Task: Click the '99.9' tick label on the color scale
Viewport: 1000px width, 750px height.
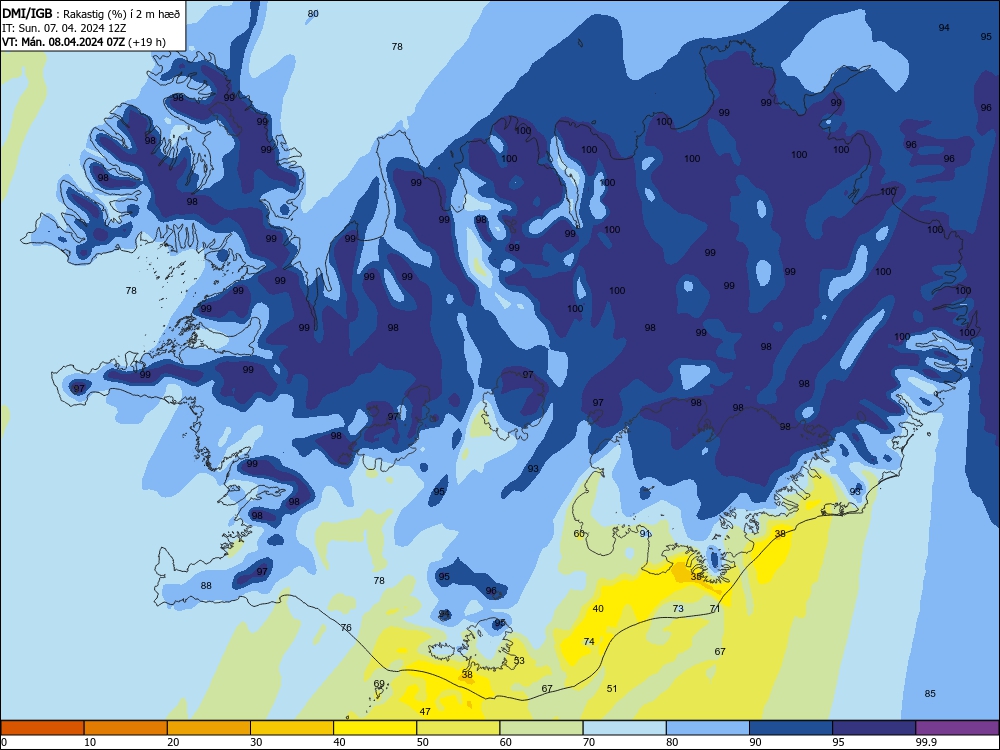Action: (925, 742)
